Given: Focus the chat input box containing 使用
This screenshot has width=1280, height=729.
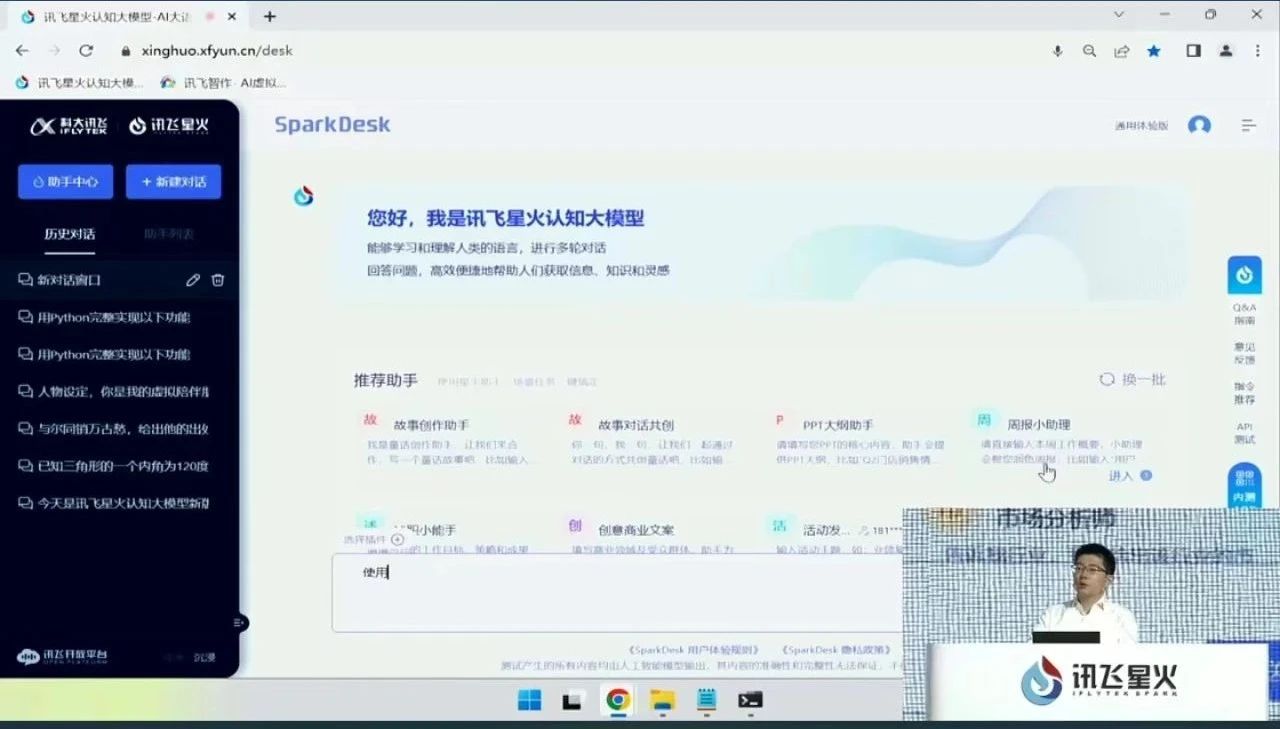Looking at the screenshot, I should tap(616, 592).
